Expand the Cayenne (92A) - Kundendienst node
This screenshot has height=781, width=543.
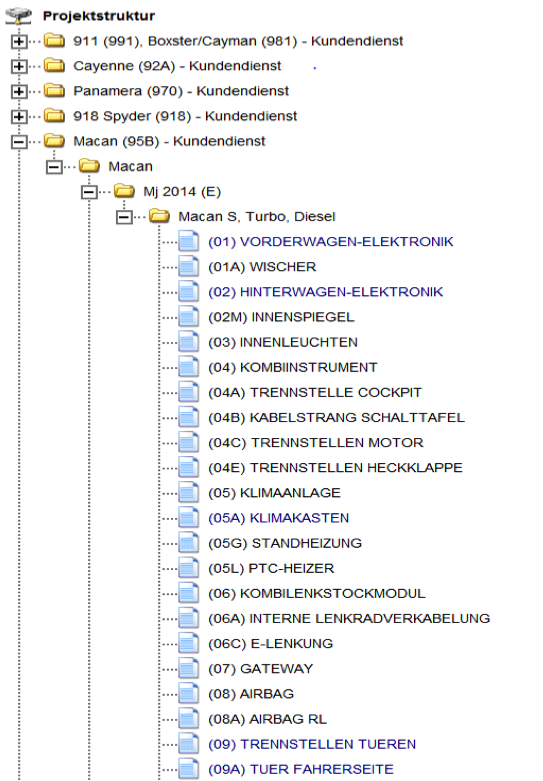click(x=19, y=66)
